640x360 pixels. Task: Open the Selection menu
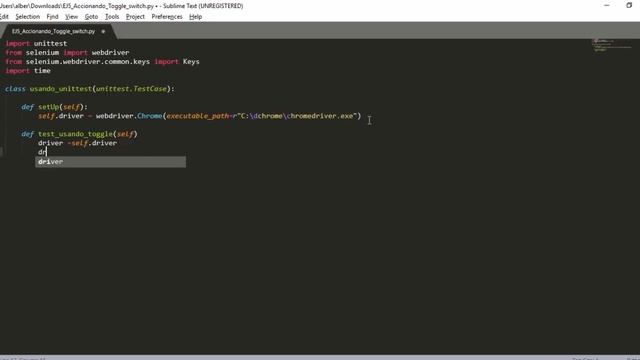click(x=28, y=17)
